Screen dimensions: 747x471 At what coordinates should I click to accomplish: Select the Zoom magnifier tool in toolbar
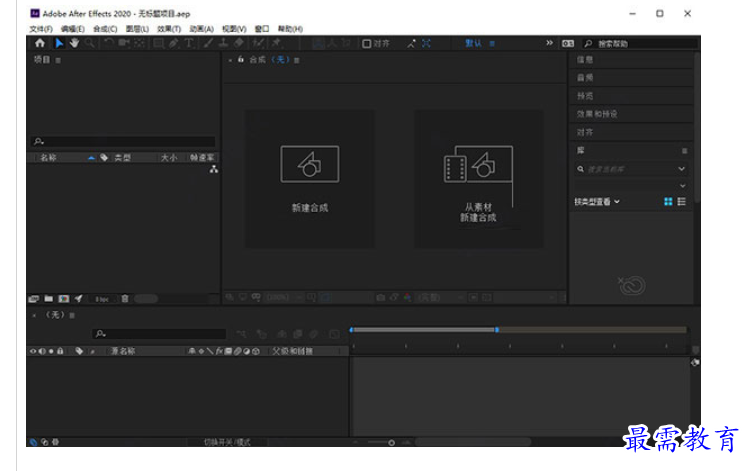pyautogui.click(x=90, y=43)
